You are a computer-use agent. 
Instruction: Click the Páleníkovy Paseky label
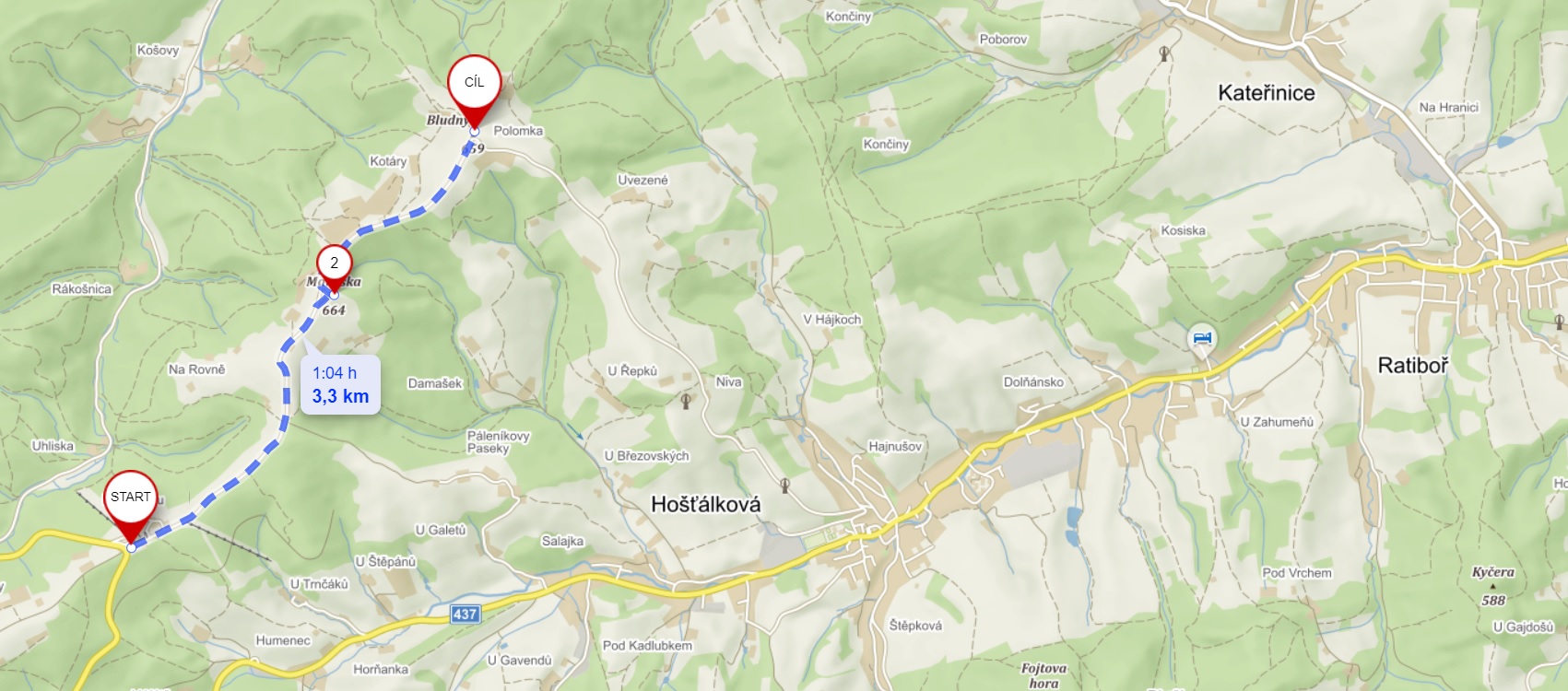point(498,442)
